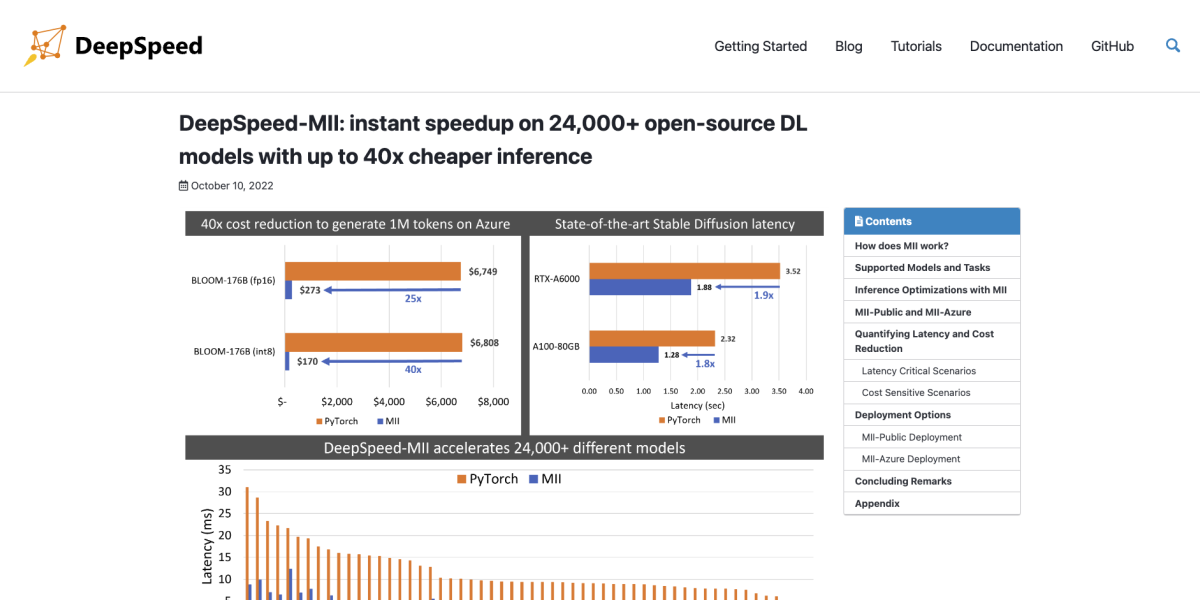Open the 'Deployment Options' section
1200x600 pixels.
[x=902, y=414]
